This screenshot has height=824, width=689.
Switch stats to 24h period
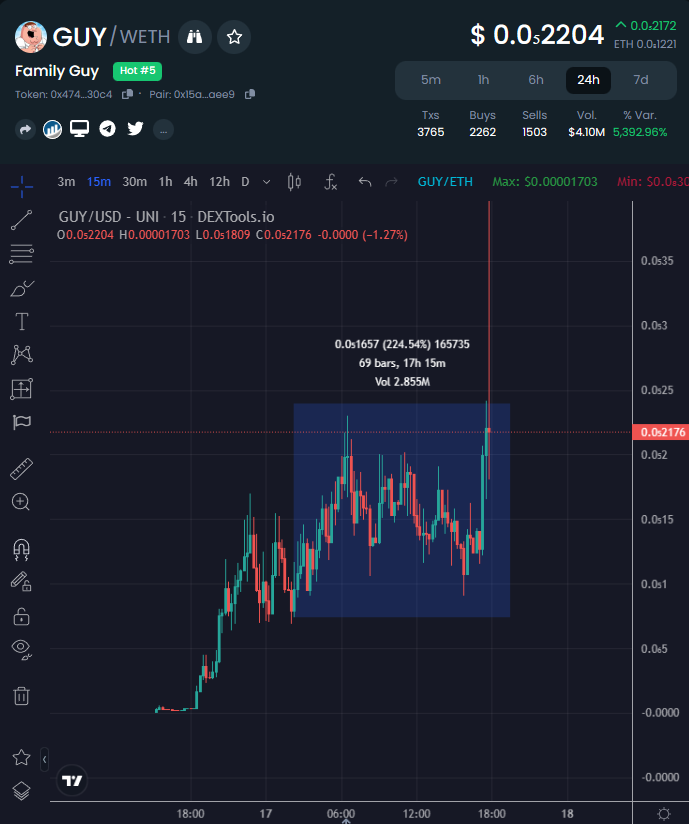(x=588, y=80)
